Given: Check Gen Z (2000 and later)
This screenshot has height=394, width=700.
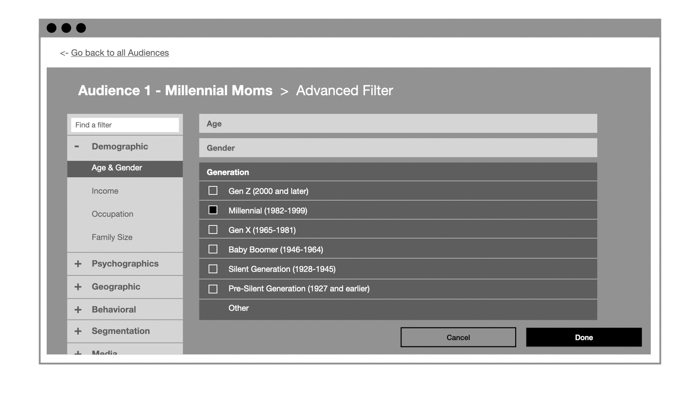Looking at the screenshot, I should 213,191.
